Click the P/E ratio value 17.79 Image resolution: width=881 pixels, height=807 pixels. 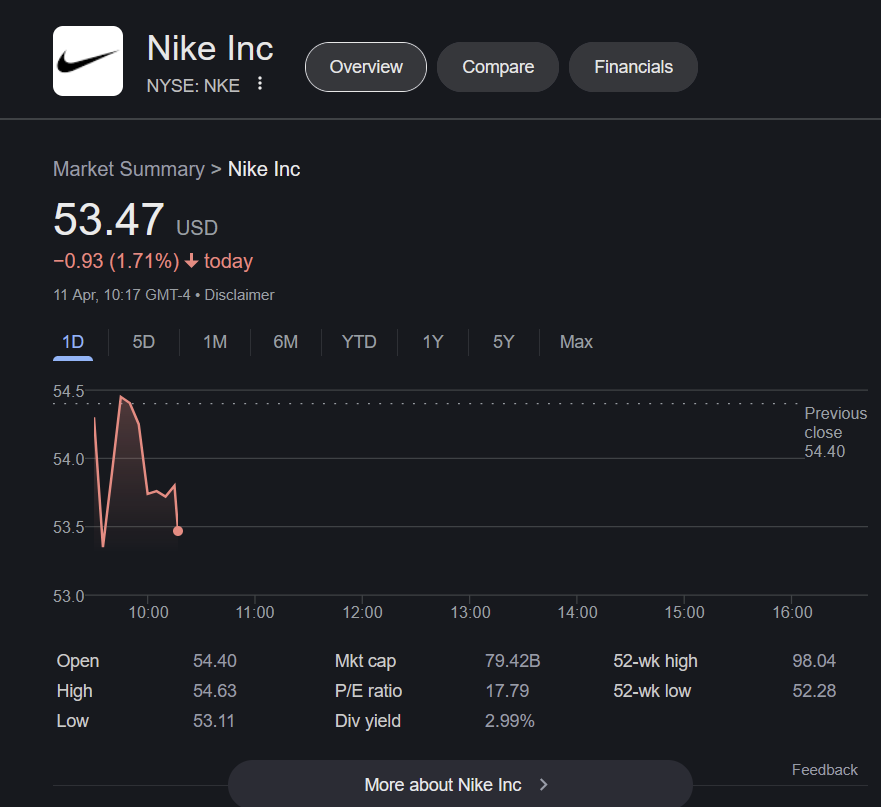507,691
